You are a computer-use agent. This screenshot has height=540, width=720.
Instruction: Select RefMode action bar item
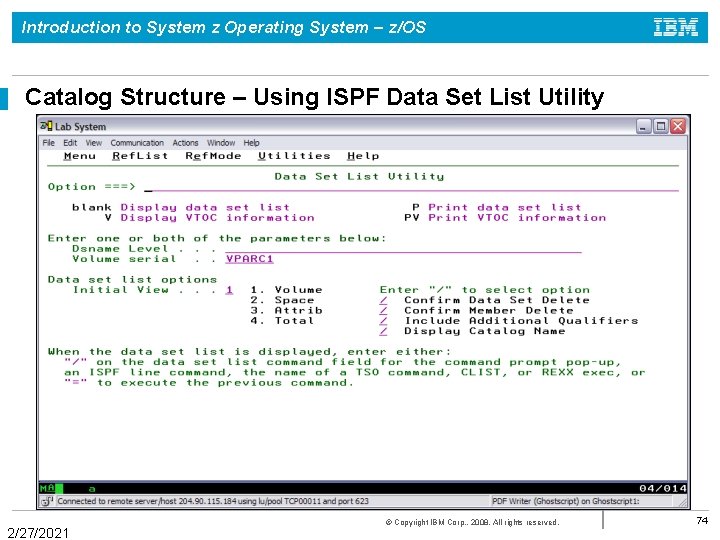(x=213, y=156)
